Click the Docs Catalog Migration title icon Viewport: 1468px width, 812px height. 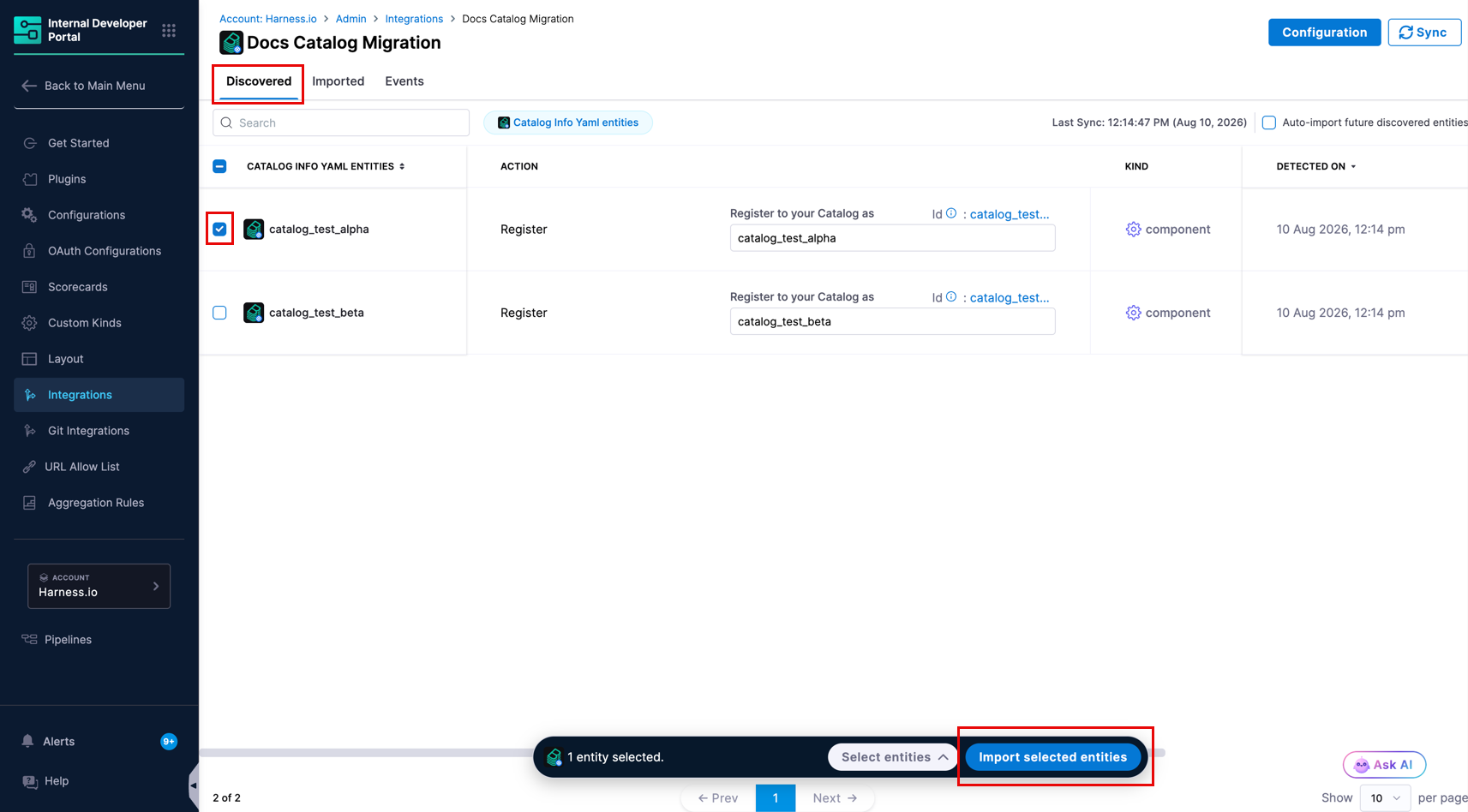click(x=231, y=43)
